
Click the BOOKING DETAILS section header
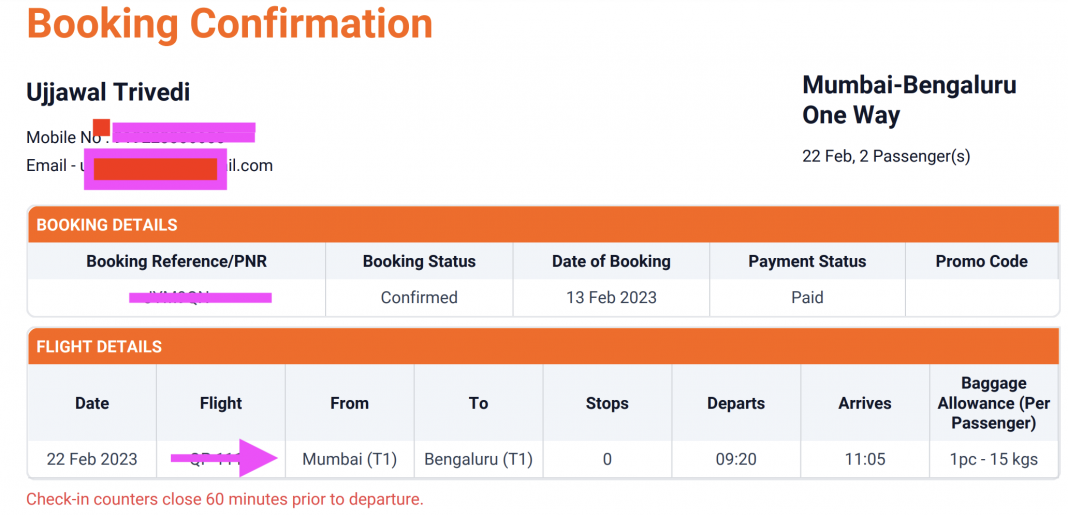(x=107, y=225)
